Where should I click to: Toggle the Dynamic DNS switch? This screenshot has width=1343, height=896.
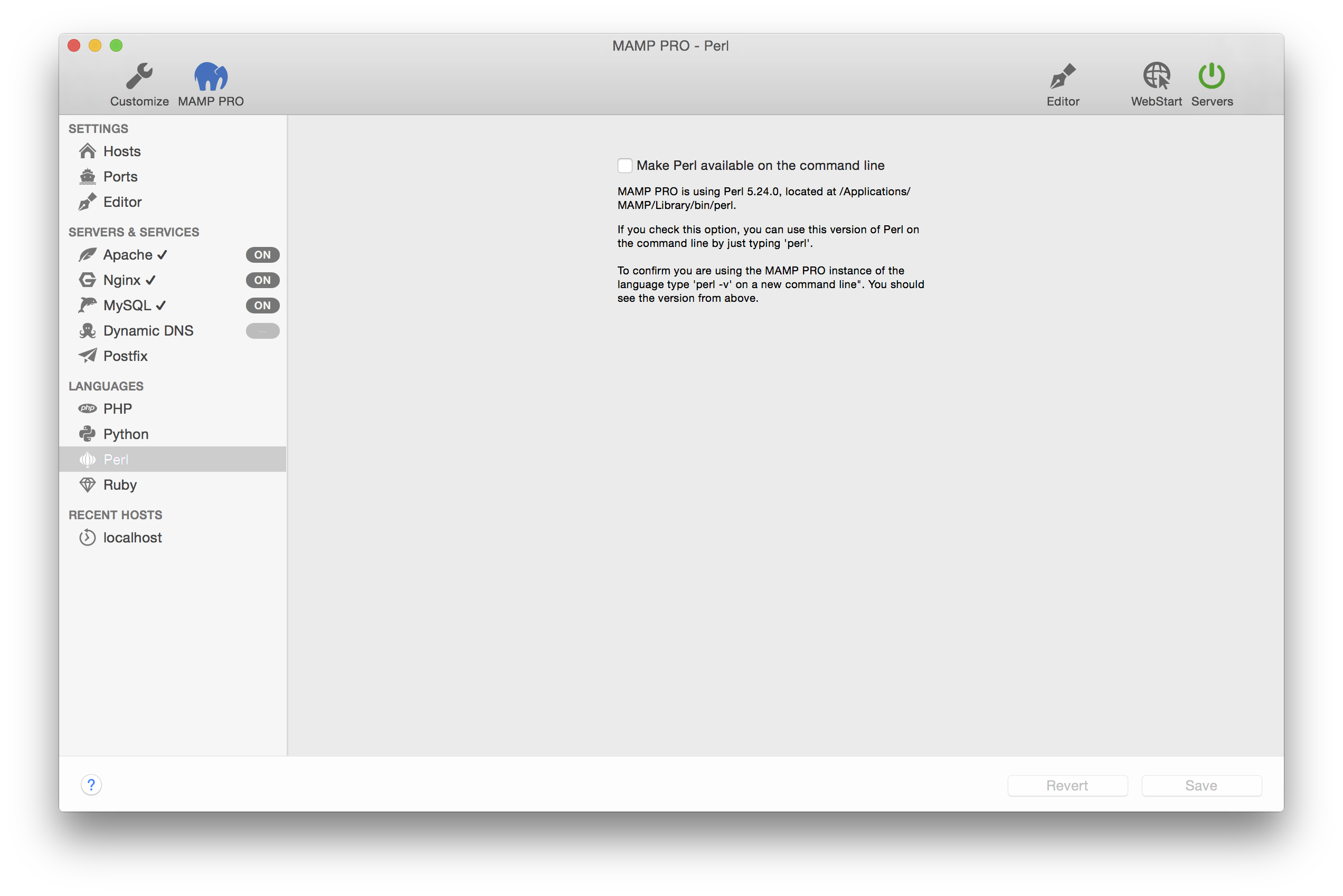[x=262, y=331]
